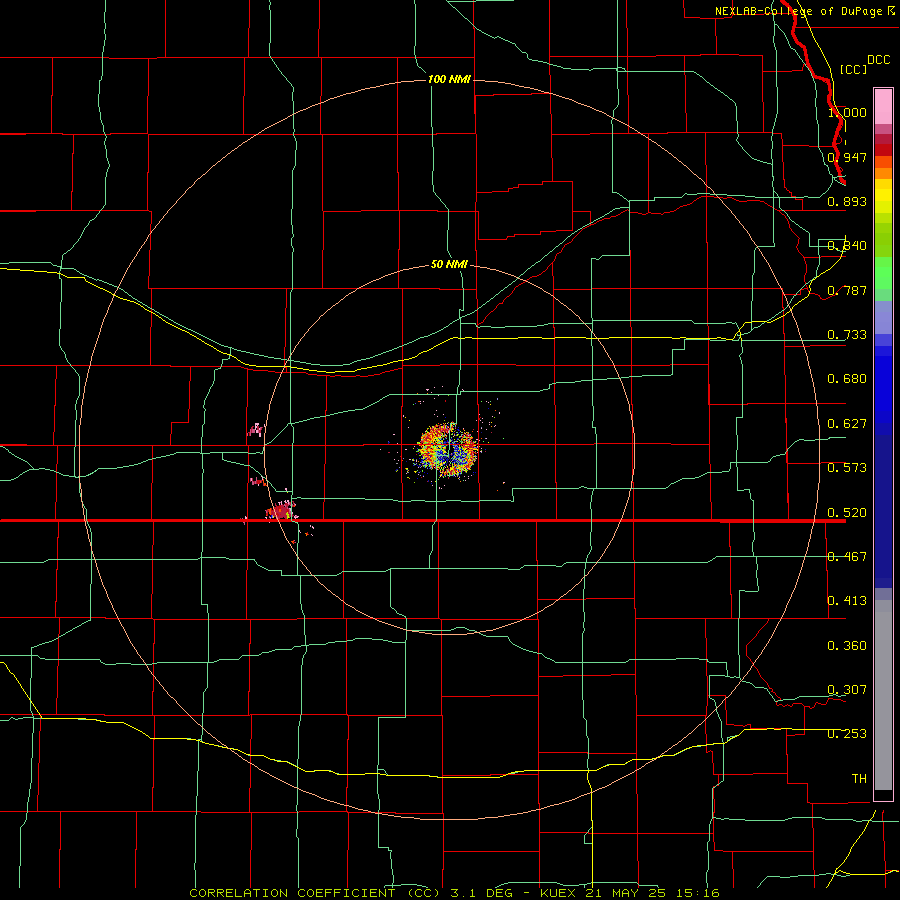
Task: Click the 0.947 scale value
Action: pos(847,157)
